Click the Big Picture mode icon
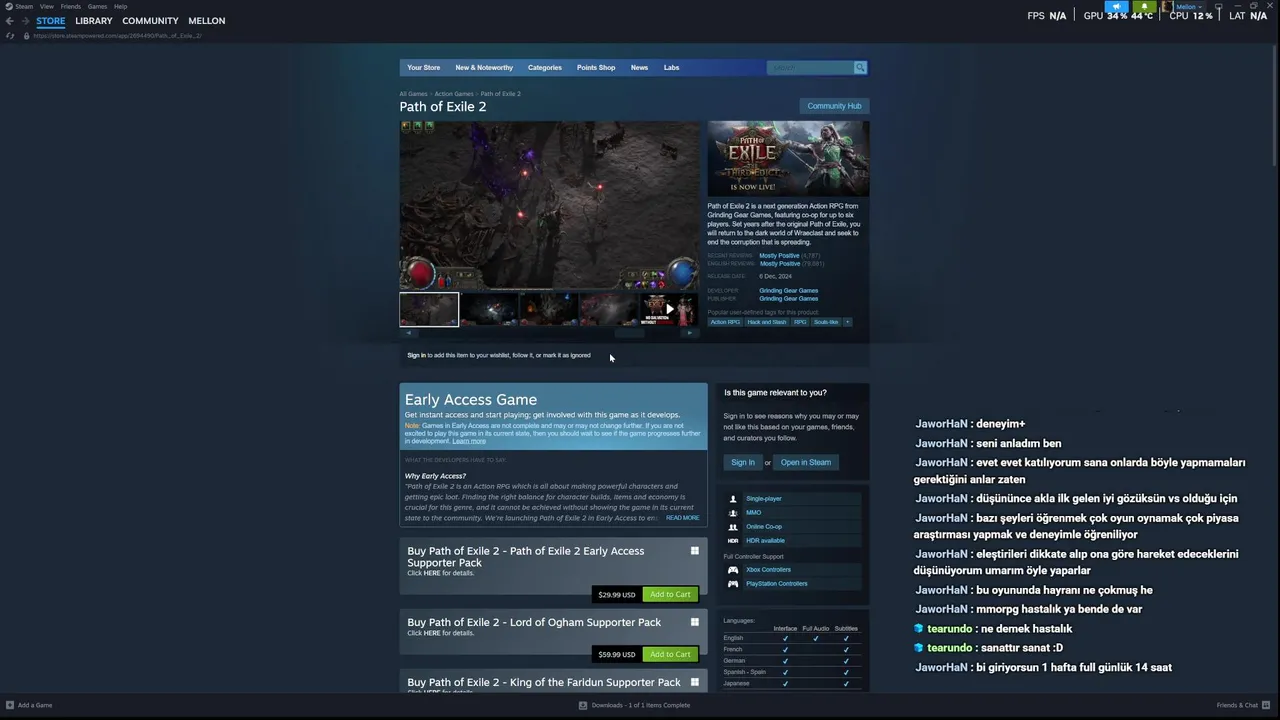 click(1219, 7)
